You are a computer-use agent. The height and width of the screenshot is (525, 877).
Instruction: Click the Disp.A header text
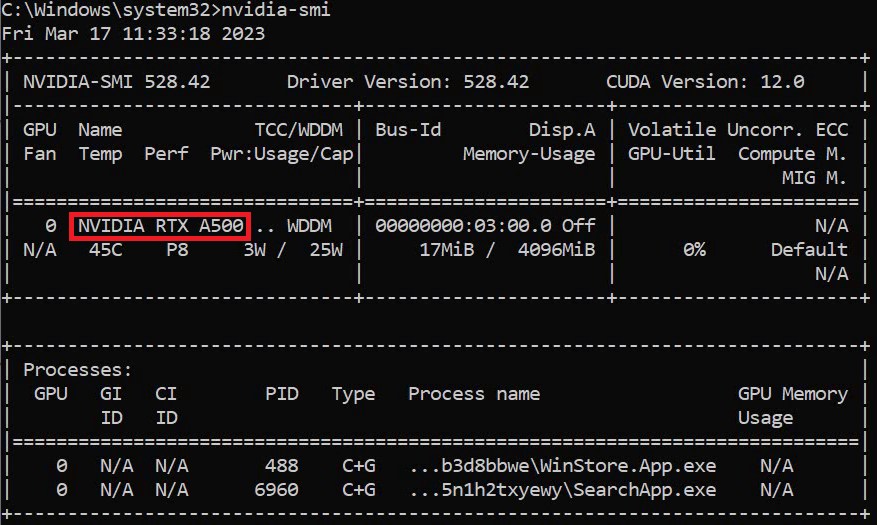pos(562,130)
